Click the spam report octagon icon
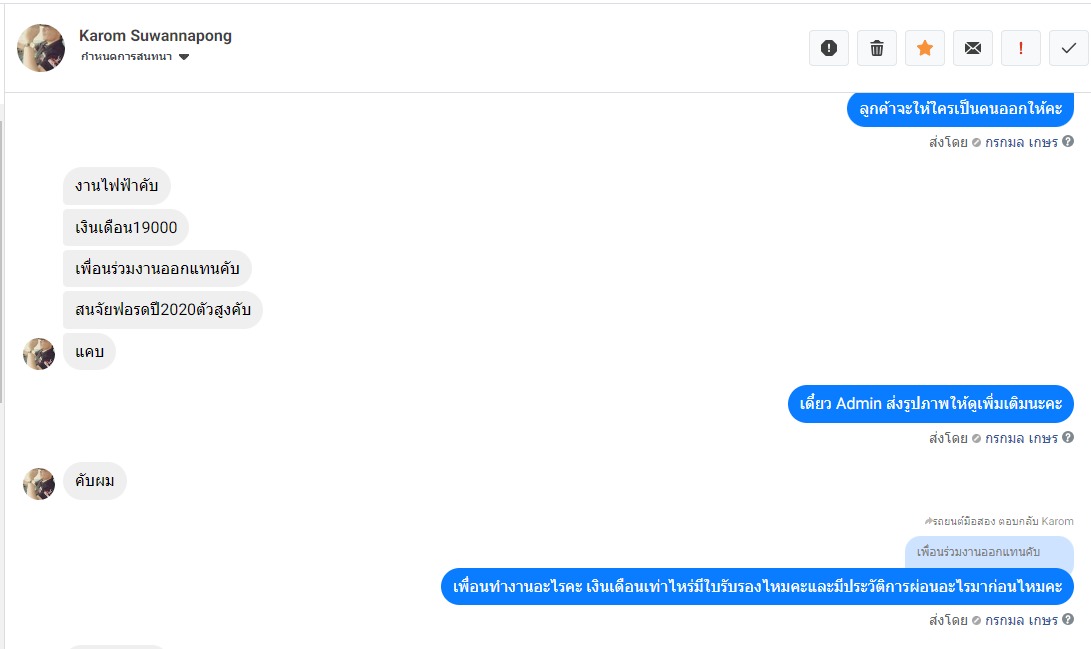1091x649 pixels. coord(828,48)
